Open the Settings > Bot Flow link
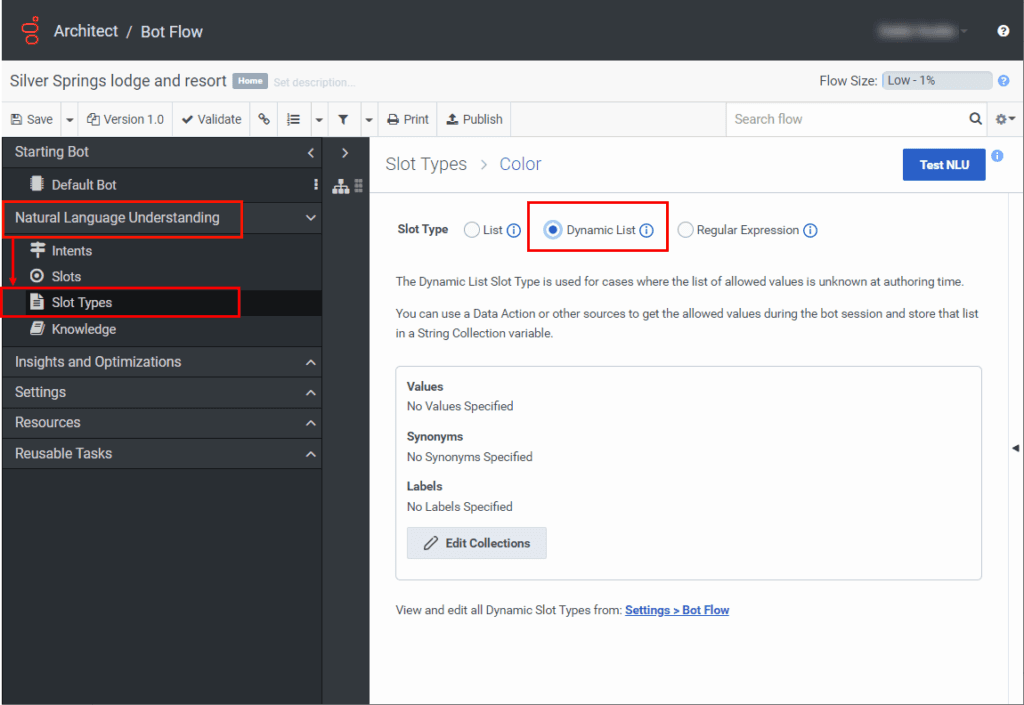 pos(677,609)
